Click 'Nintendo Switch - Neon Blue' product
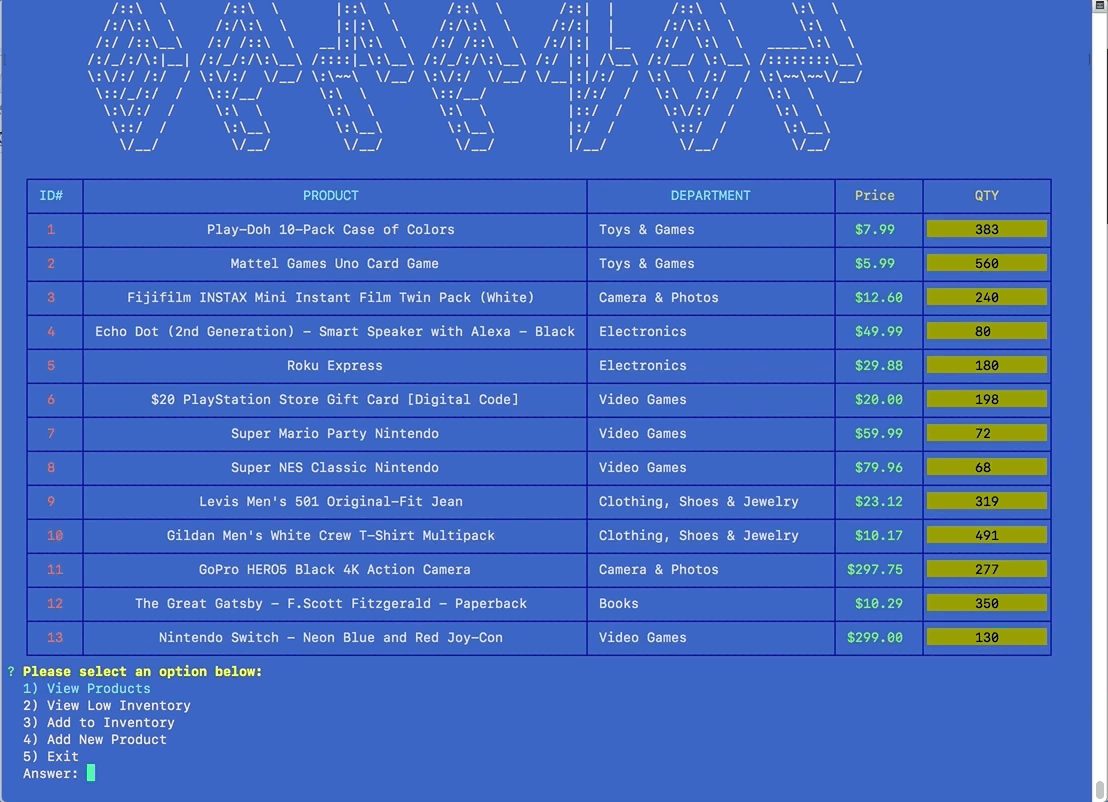Screen dimensions: 1108x802 point(331,637)
